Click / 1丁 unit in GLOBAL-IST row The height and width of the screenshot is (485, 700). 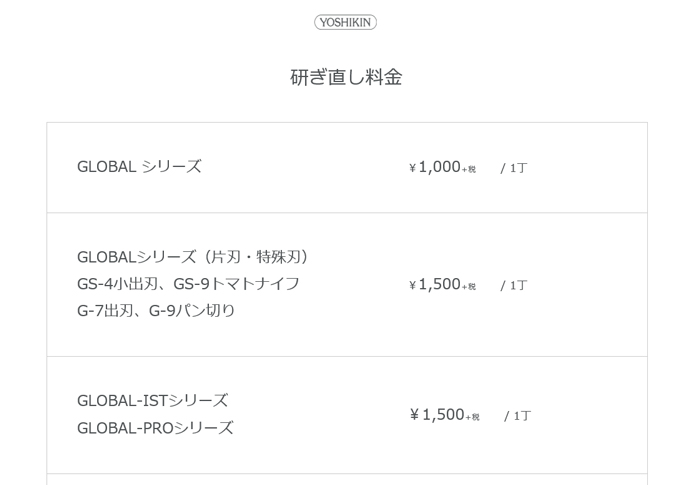coord(517,416)
